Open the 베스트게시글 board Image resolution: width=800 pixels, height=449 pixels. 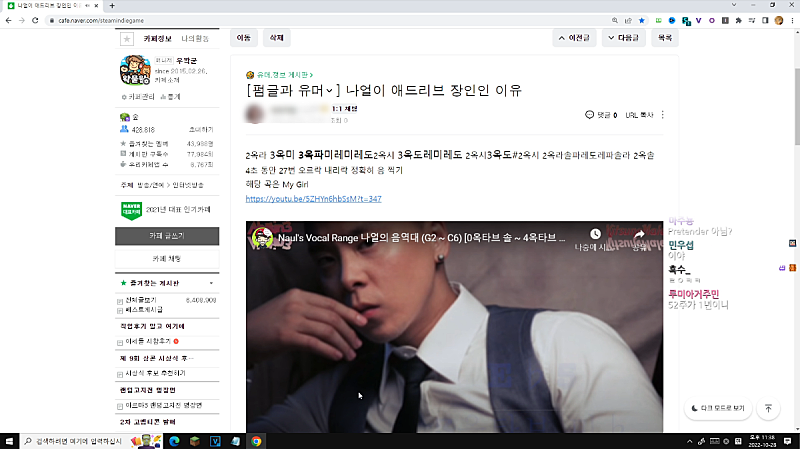[x=144, y=310]
